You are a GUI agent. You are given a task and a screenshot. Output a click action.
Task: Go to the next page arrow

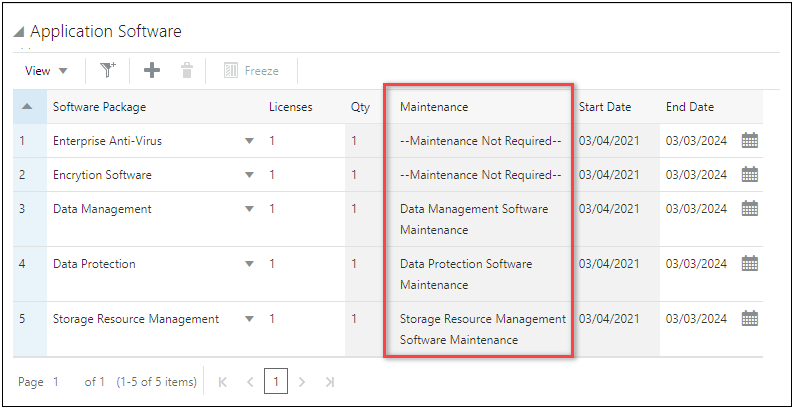coord(302,382)
